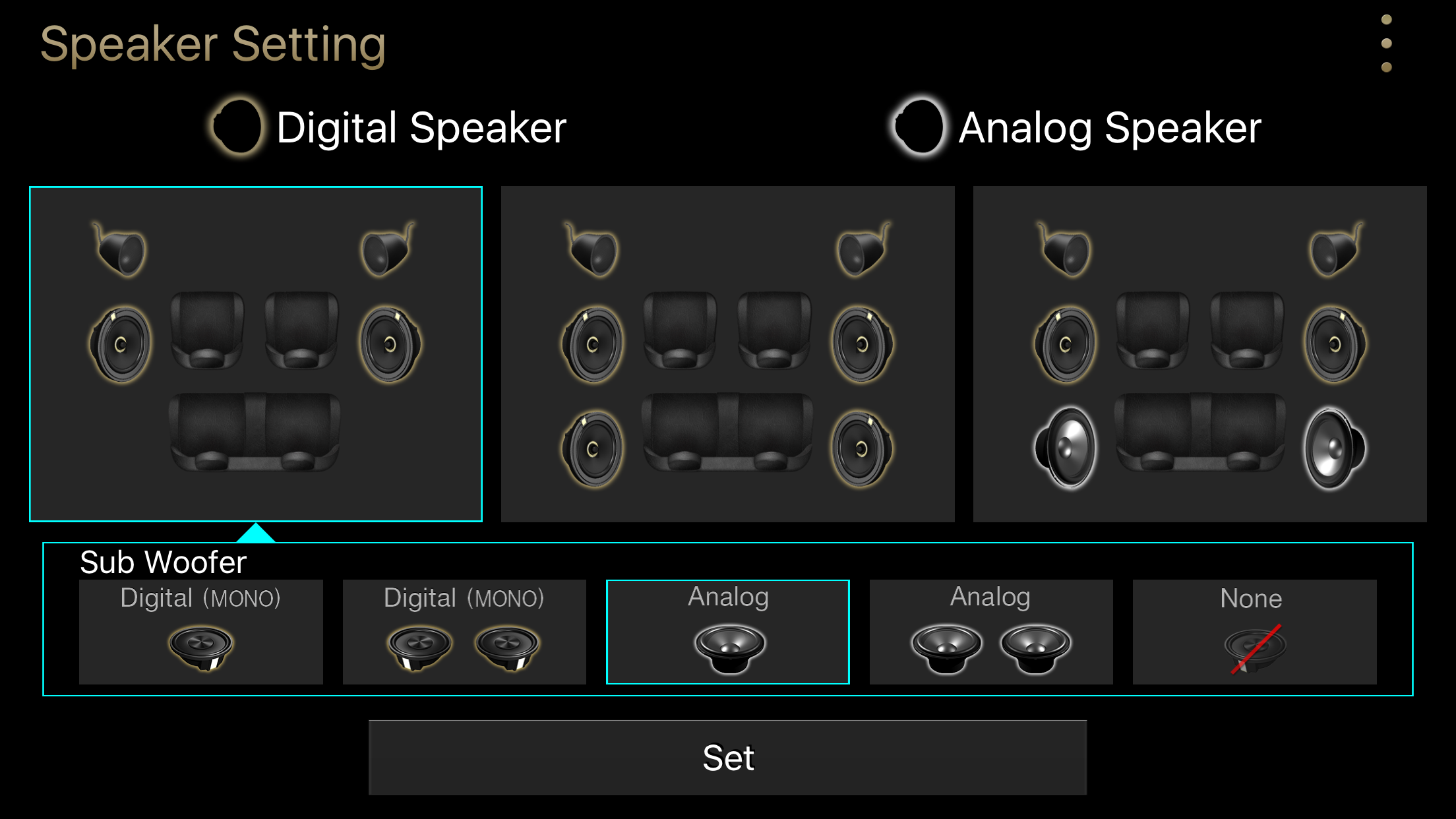Open the three-dot overflow menu
Image resolution: width=1456 pixels, height=819 pixels.
[1386, 44]
